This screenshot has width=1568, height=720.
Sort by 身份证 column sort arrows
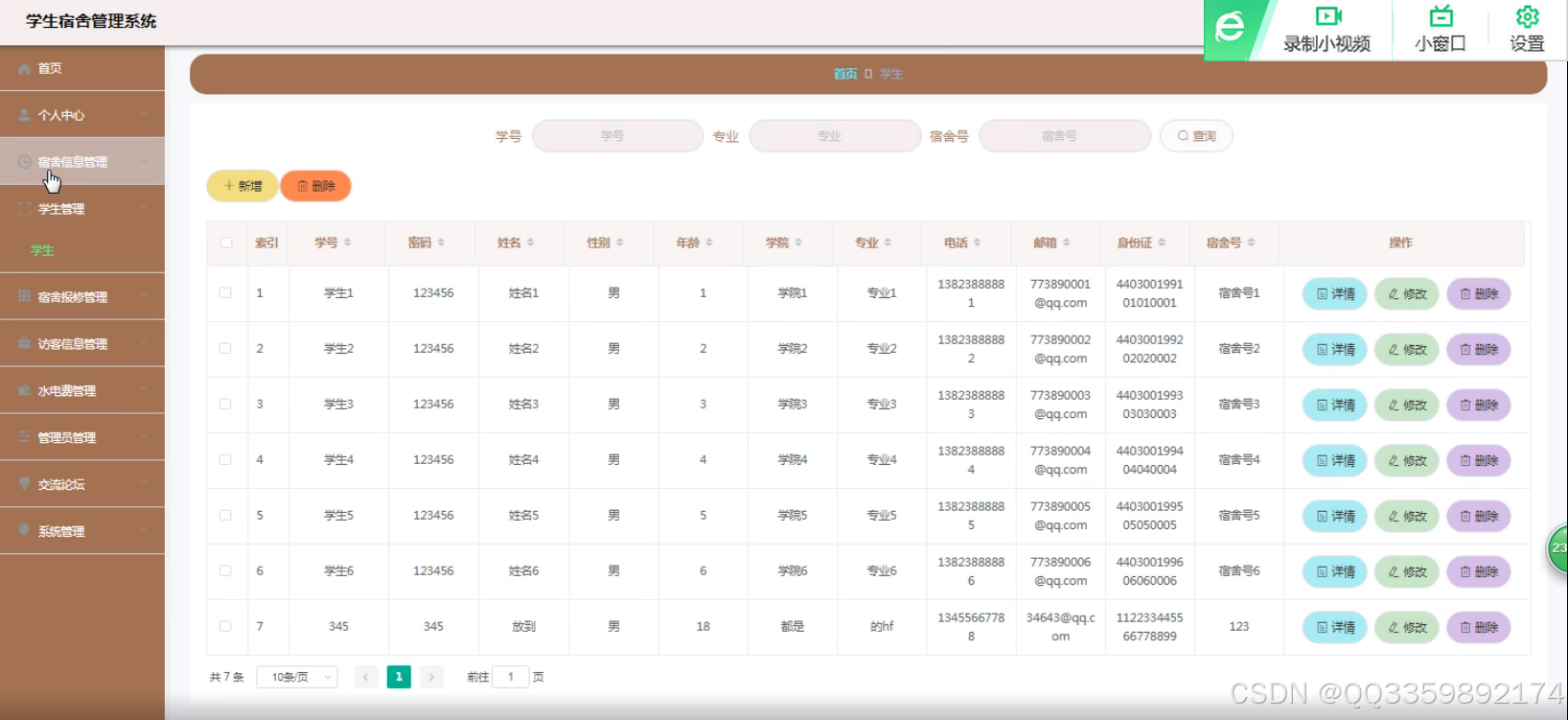tap(1162, 243)
